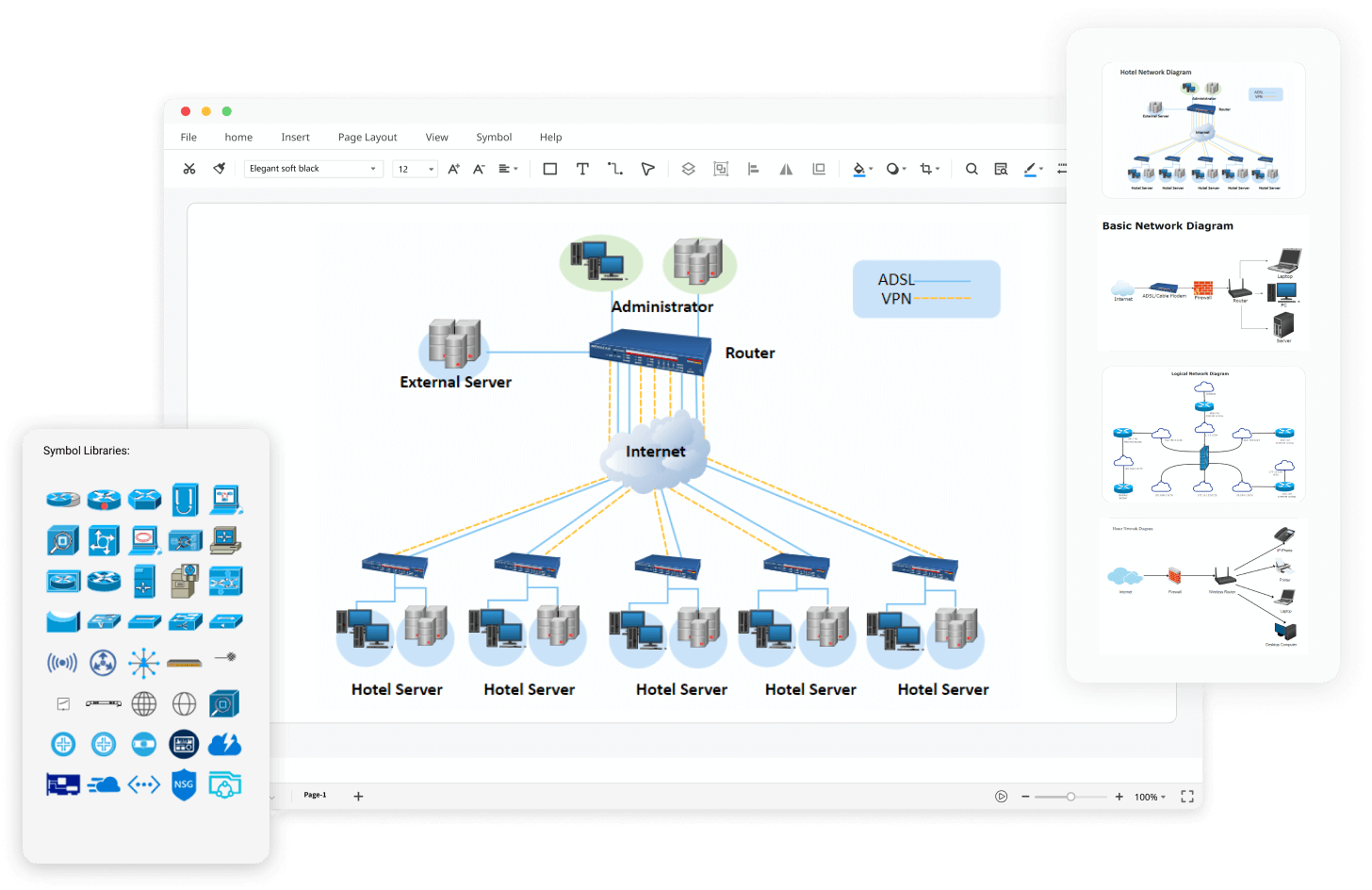This screenshot has width=1372, height=890.
Task: Select the Cut scissors tool
Action: (x=189, y=169)
